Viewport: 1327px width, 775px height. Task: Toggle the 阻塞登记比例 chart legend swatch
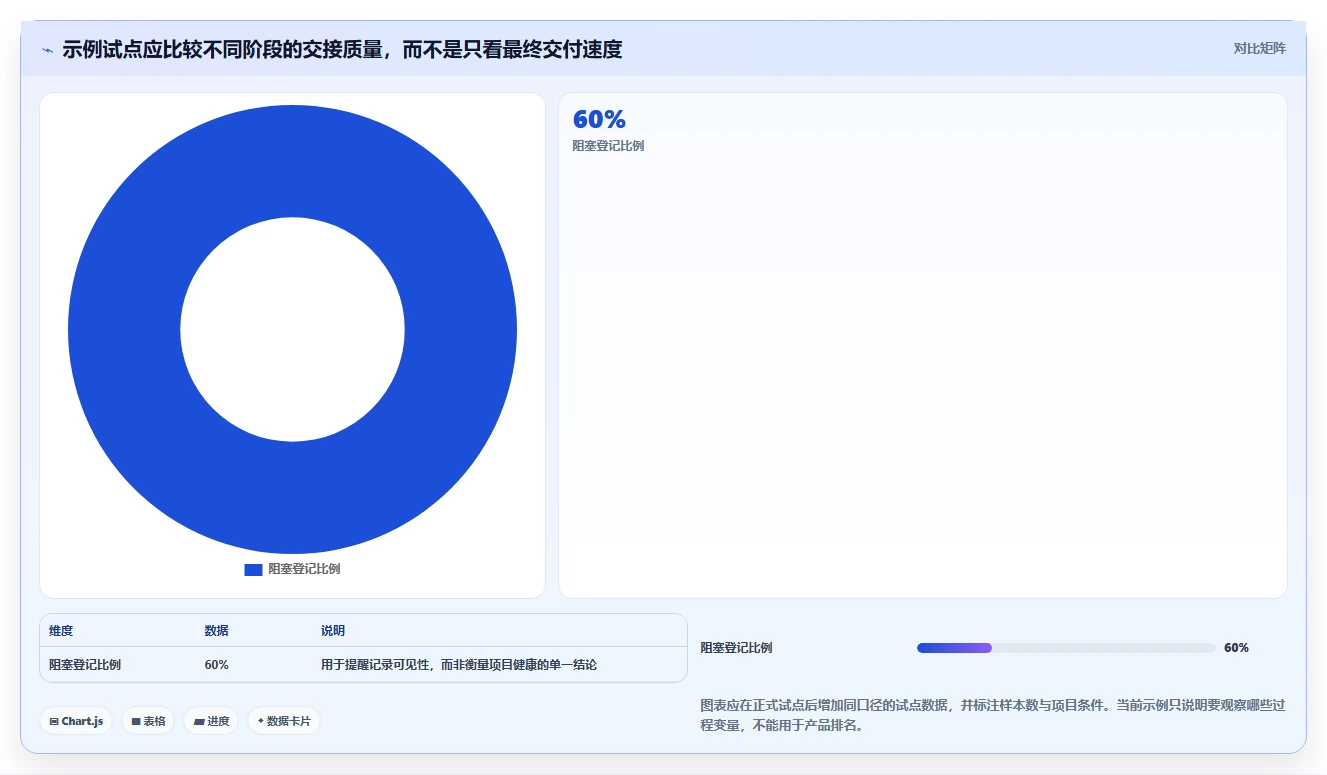pyautogui.click(x=253, y=569)
